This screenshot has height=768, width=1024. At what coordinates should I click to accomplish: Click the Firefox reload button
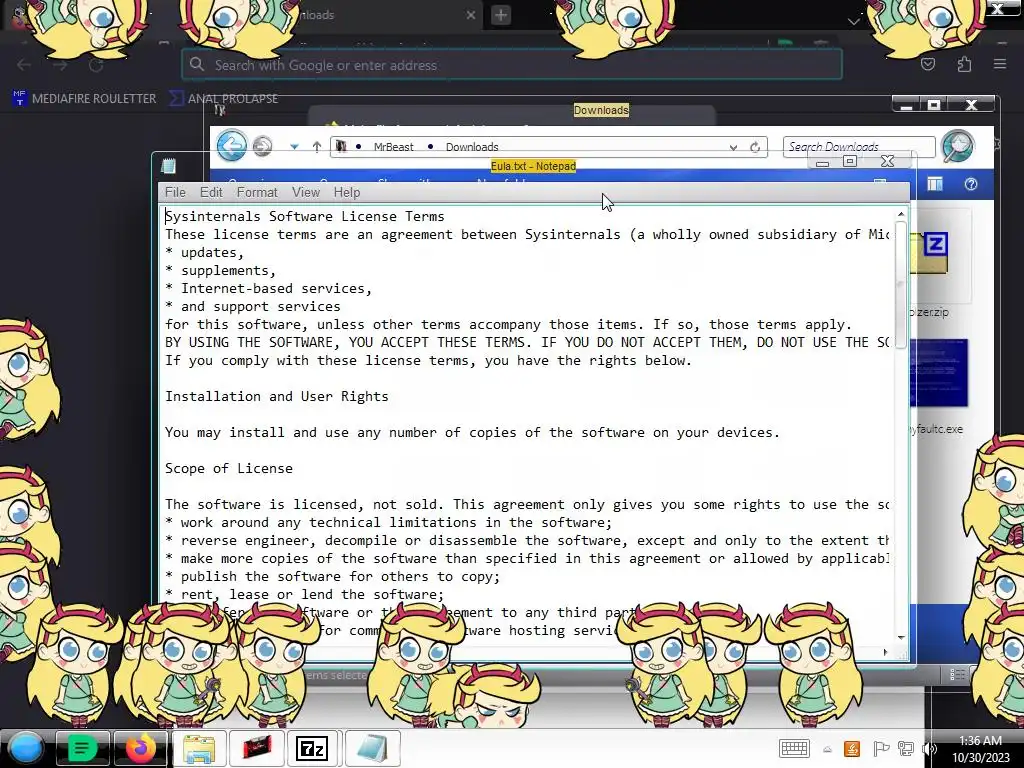(96, 65)
